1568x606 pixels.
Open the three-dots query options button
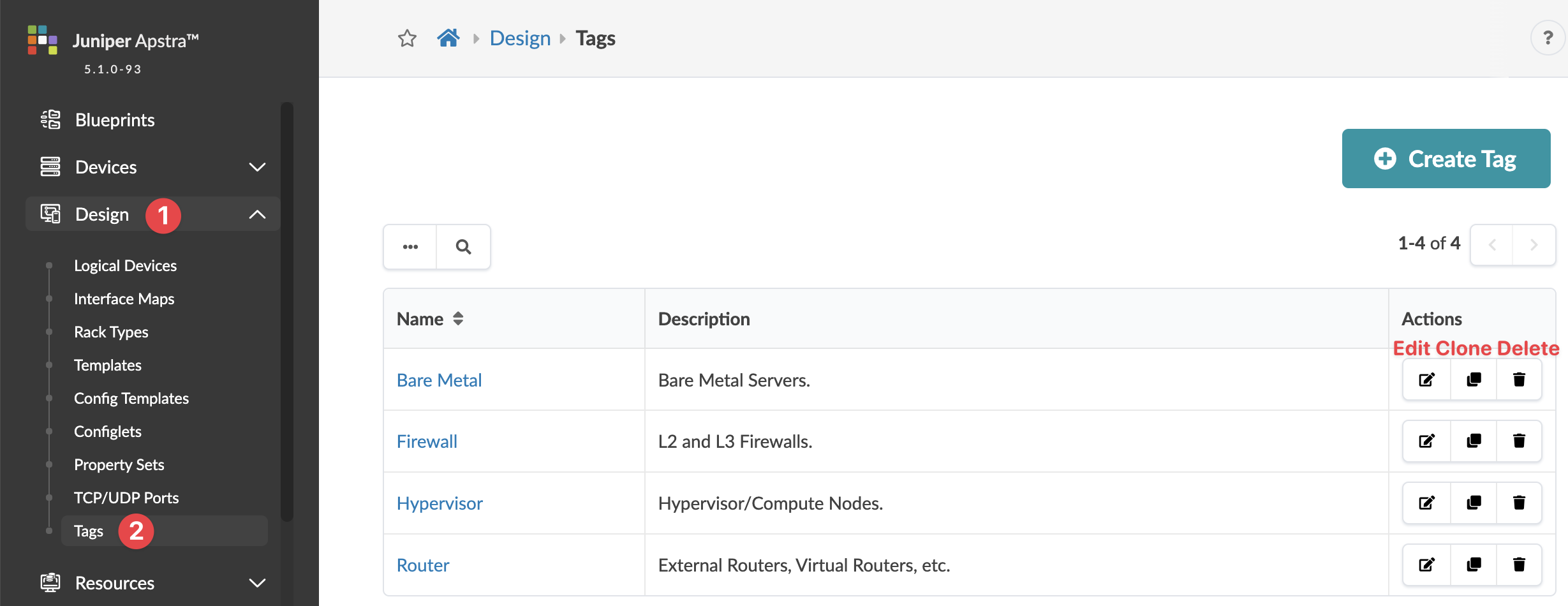[410, 247]
